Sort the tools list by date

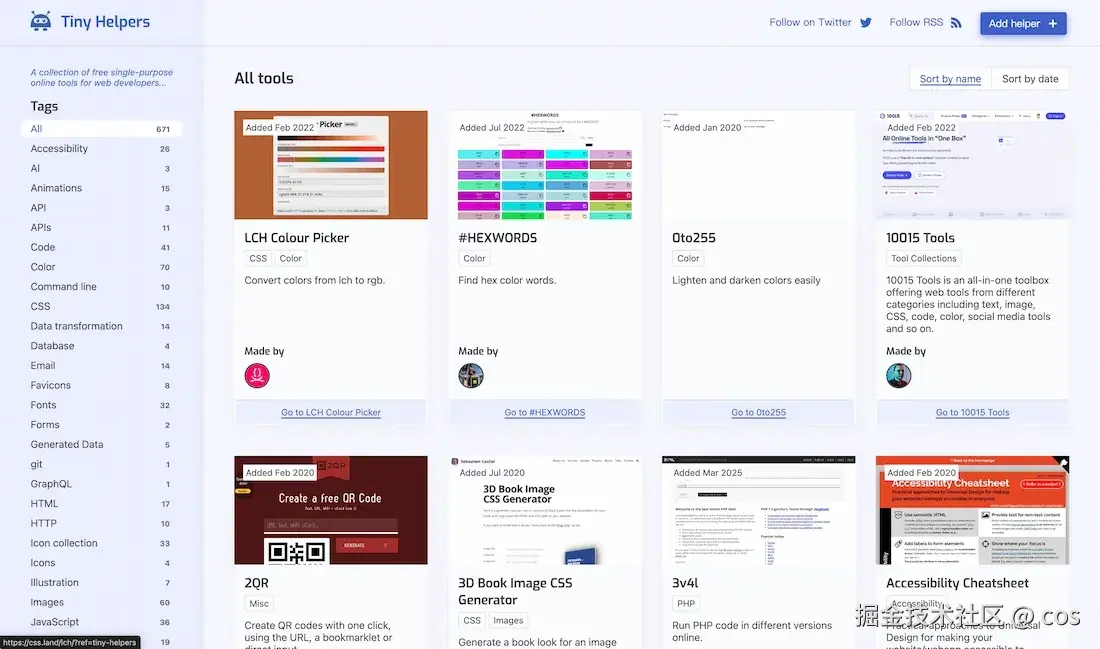point(1030,77)
